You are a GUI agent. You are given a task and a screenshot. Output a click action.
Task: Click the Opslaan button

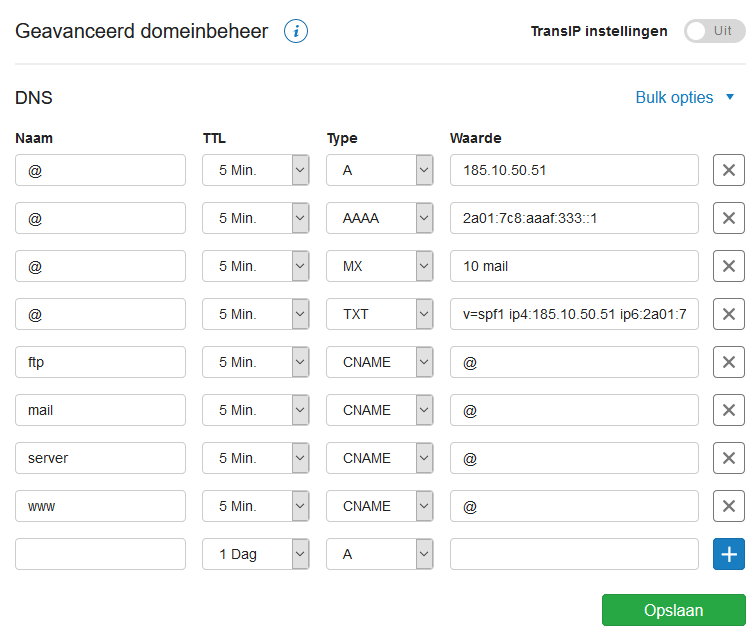(674, 610)
